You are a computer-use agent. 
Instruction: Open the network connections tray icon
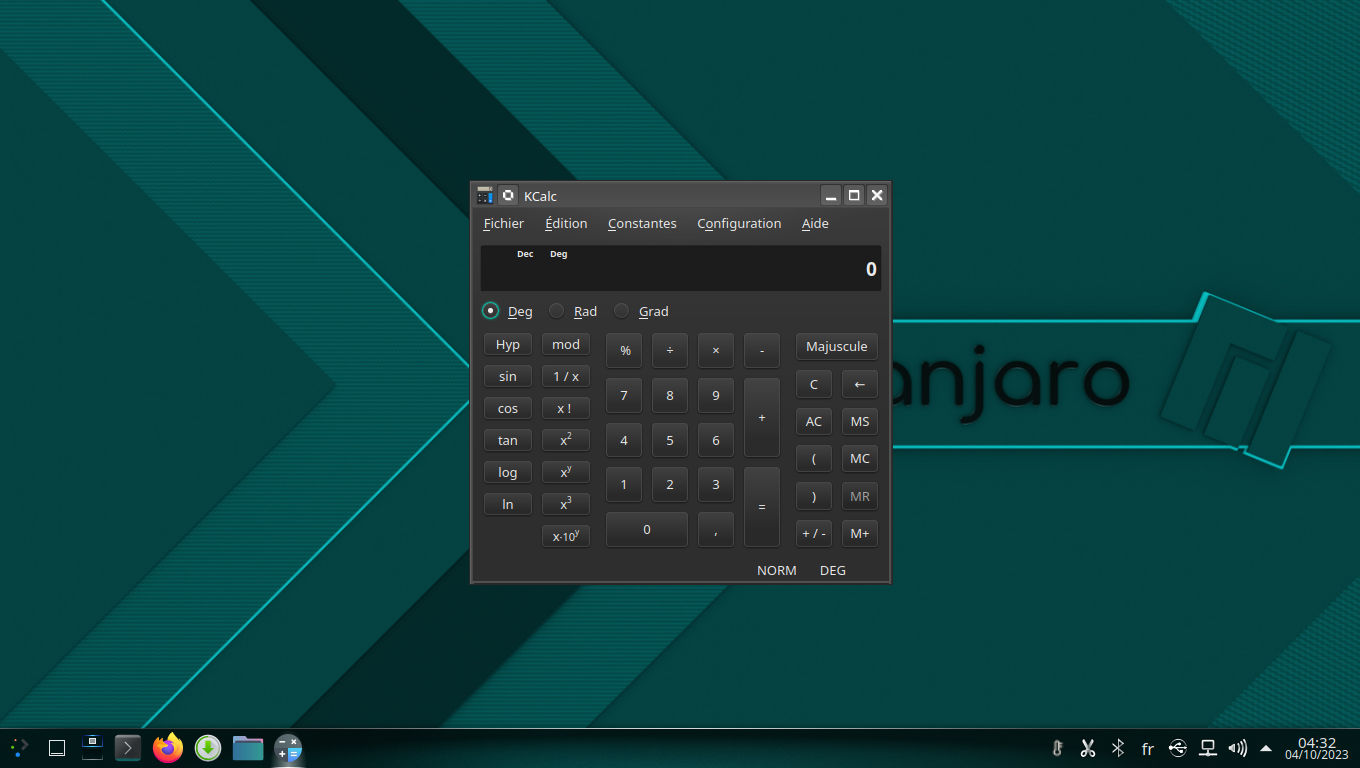pos(1208,748)
